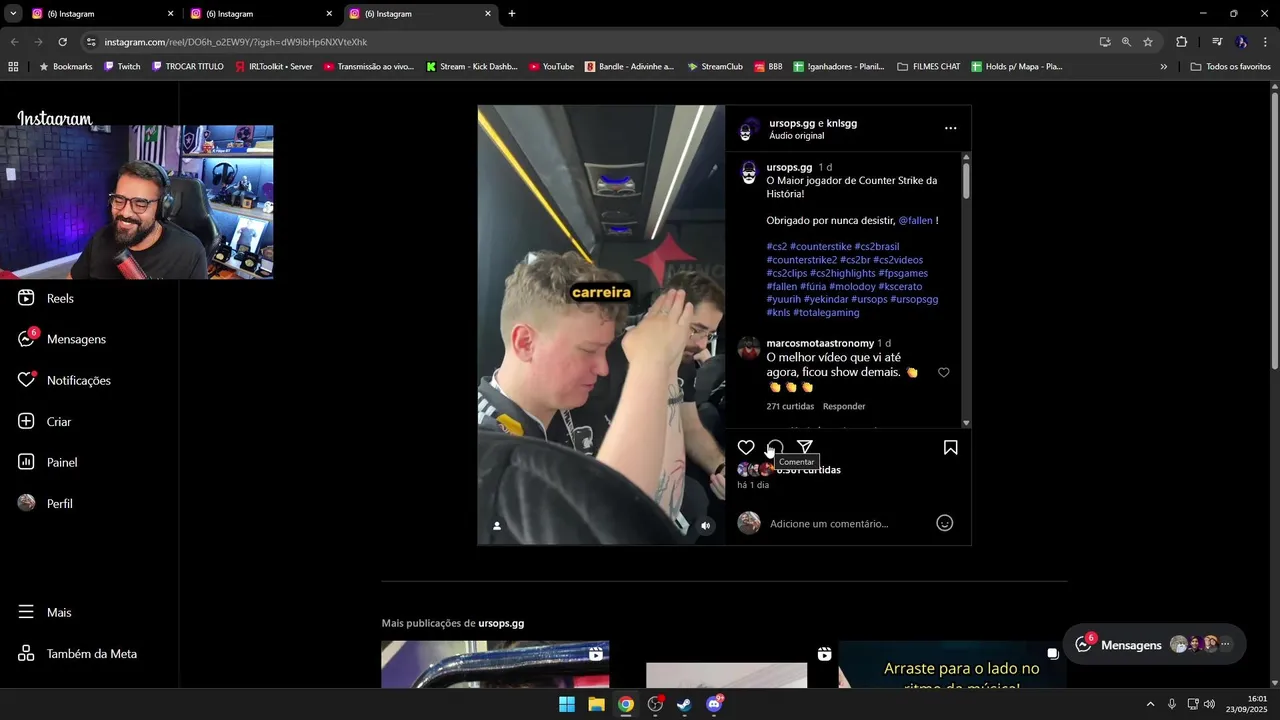The height and width of the screenshot is (720, 1280).
Task: Share the reel with paper plane icon
Action: point(805,447)
